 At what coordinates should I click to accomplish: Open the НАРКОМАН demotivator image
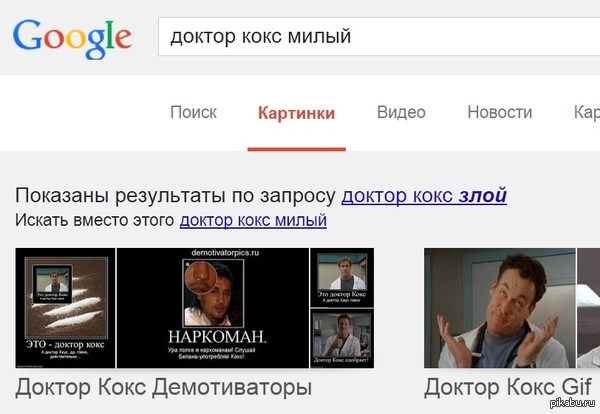213,308
